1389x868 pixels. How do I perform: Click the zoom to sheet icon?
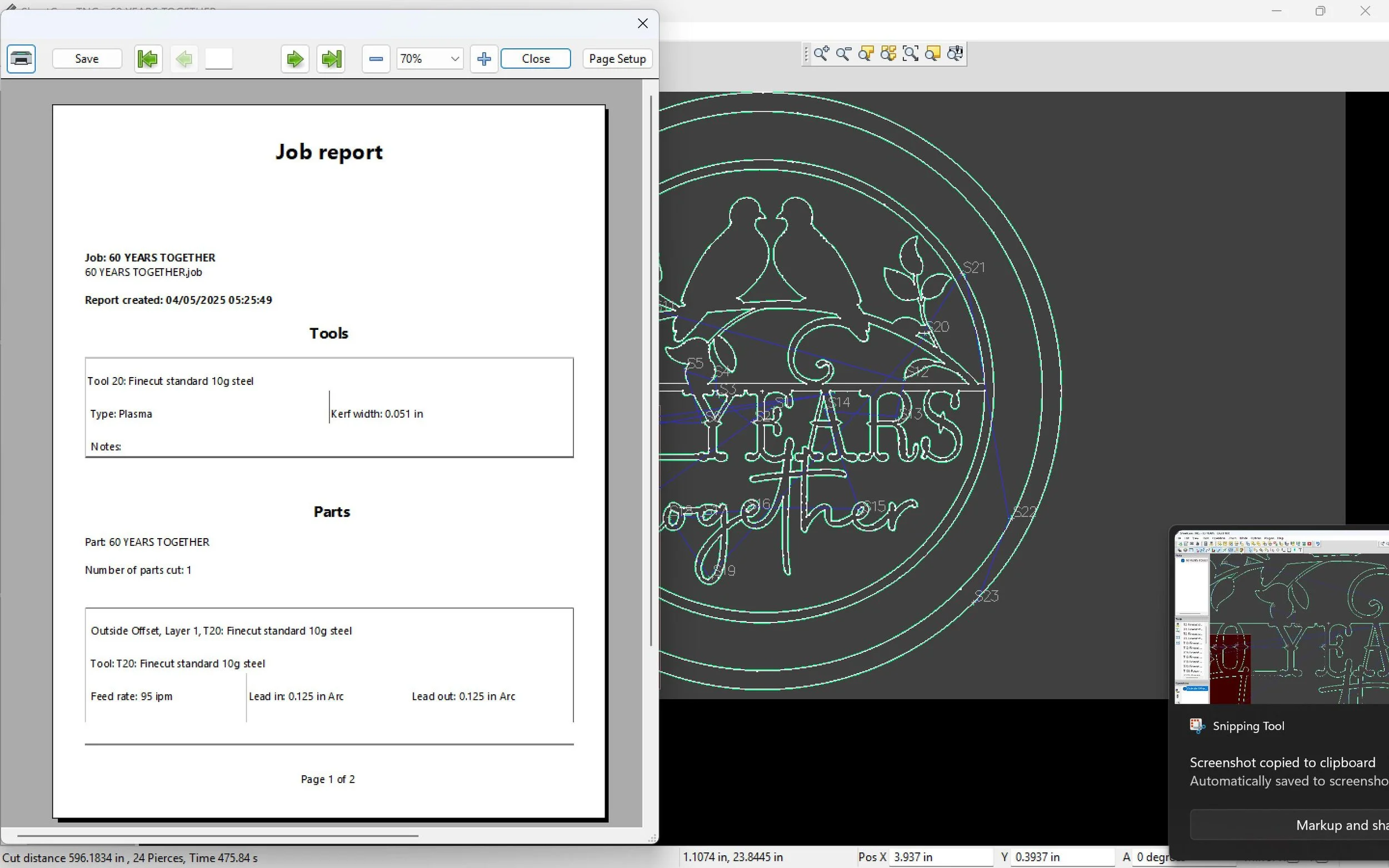933,54
